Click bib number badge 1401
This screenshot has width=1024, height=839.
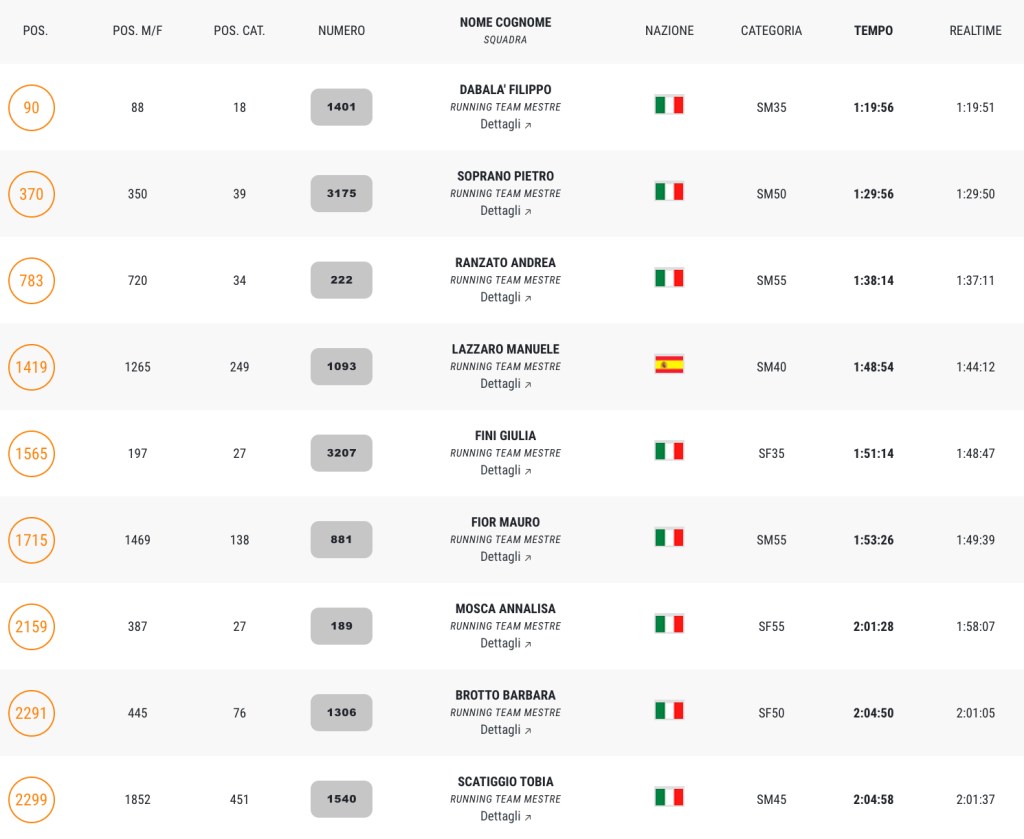coord(341,107)
